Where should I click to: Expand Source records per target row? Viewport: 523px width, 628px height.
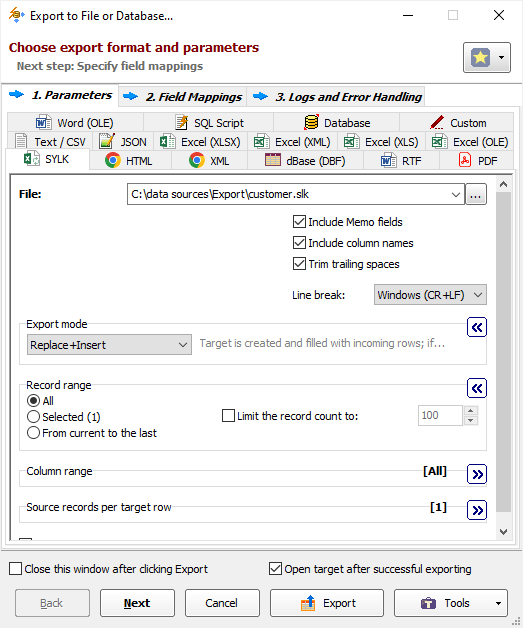[x=477, y=510]
